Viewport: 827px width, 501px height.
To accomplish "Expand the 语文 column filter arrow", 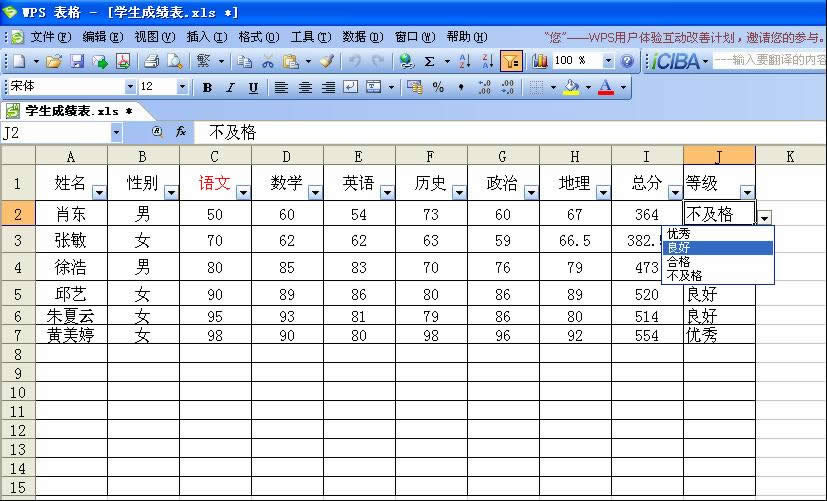I will pyautogui.click(x=243, y=193).
